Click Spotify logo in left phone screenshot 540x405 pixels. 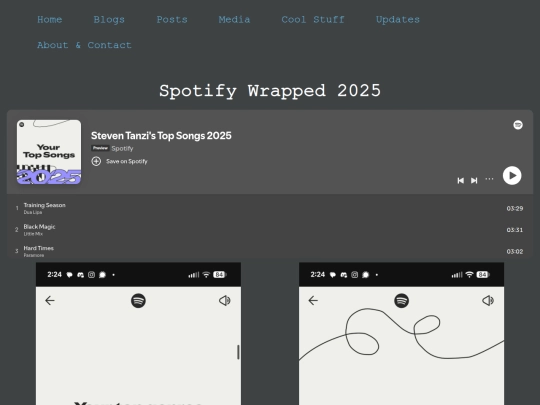click(138, 301)
